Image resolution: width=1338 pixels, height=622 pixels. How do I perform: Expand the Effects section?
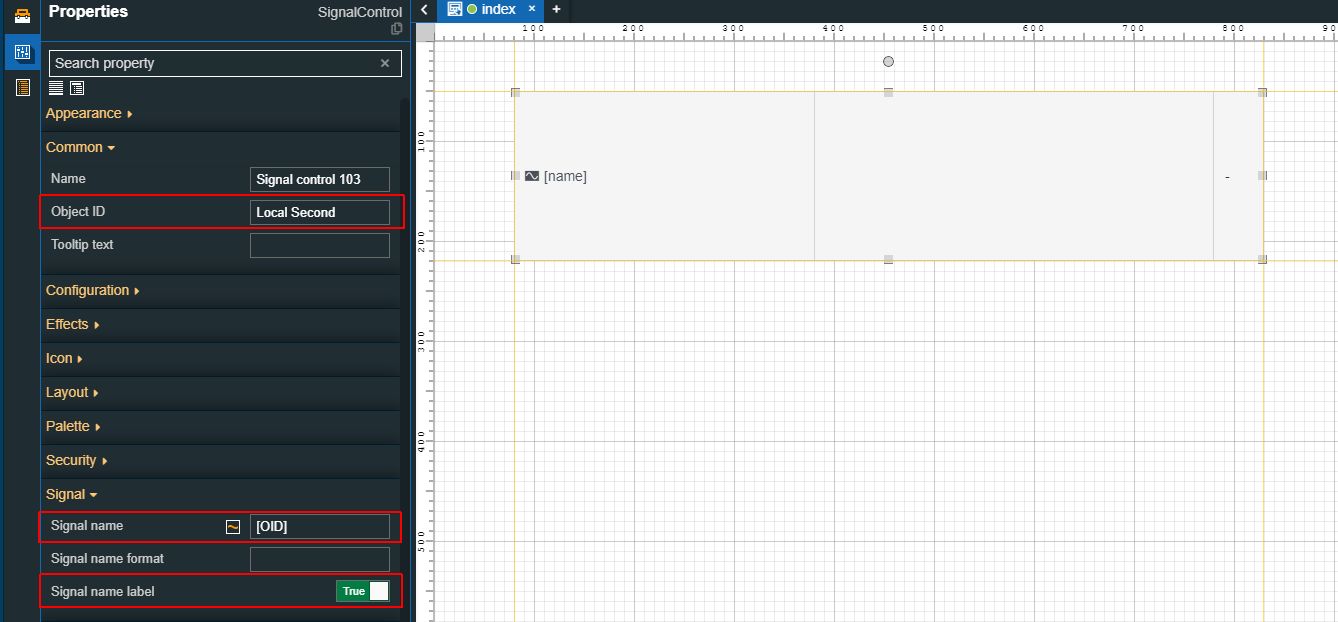pos(72,324)
